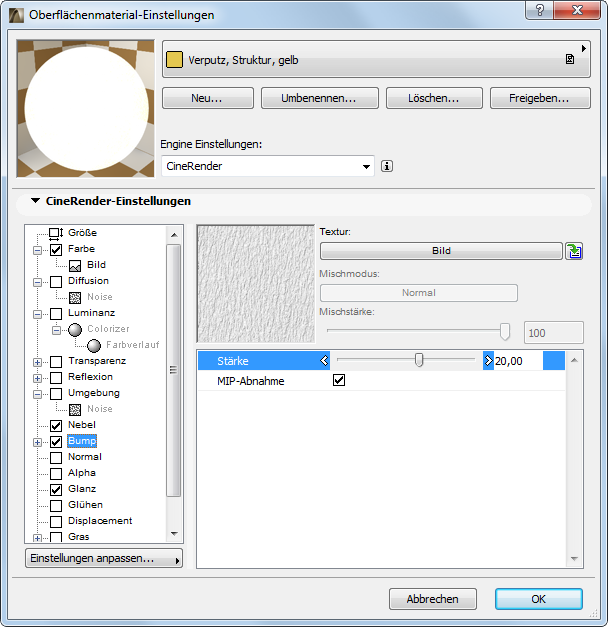
Task: Enable the Glühen channel checkbox
Action: click(x=56, y=506)
